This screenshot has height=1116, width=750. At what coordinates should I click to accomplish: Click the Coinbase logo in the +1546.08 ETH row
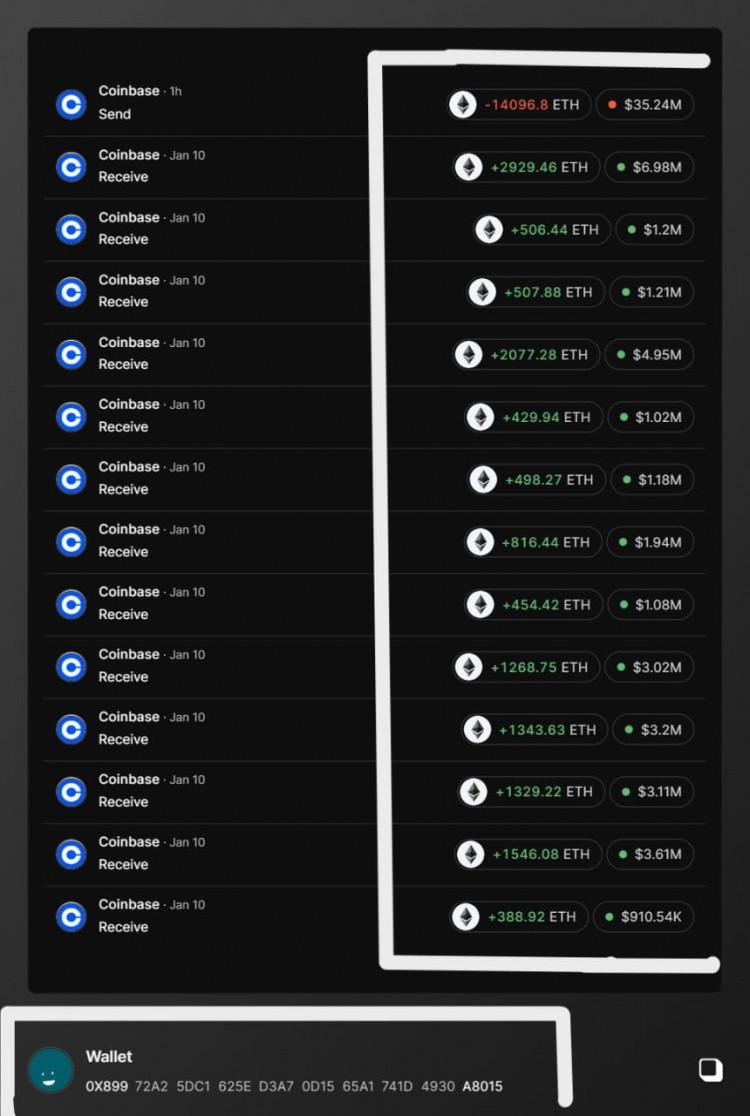[x=71, y=854]
